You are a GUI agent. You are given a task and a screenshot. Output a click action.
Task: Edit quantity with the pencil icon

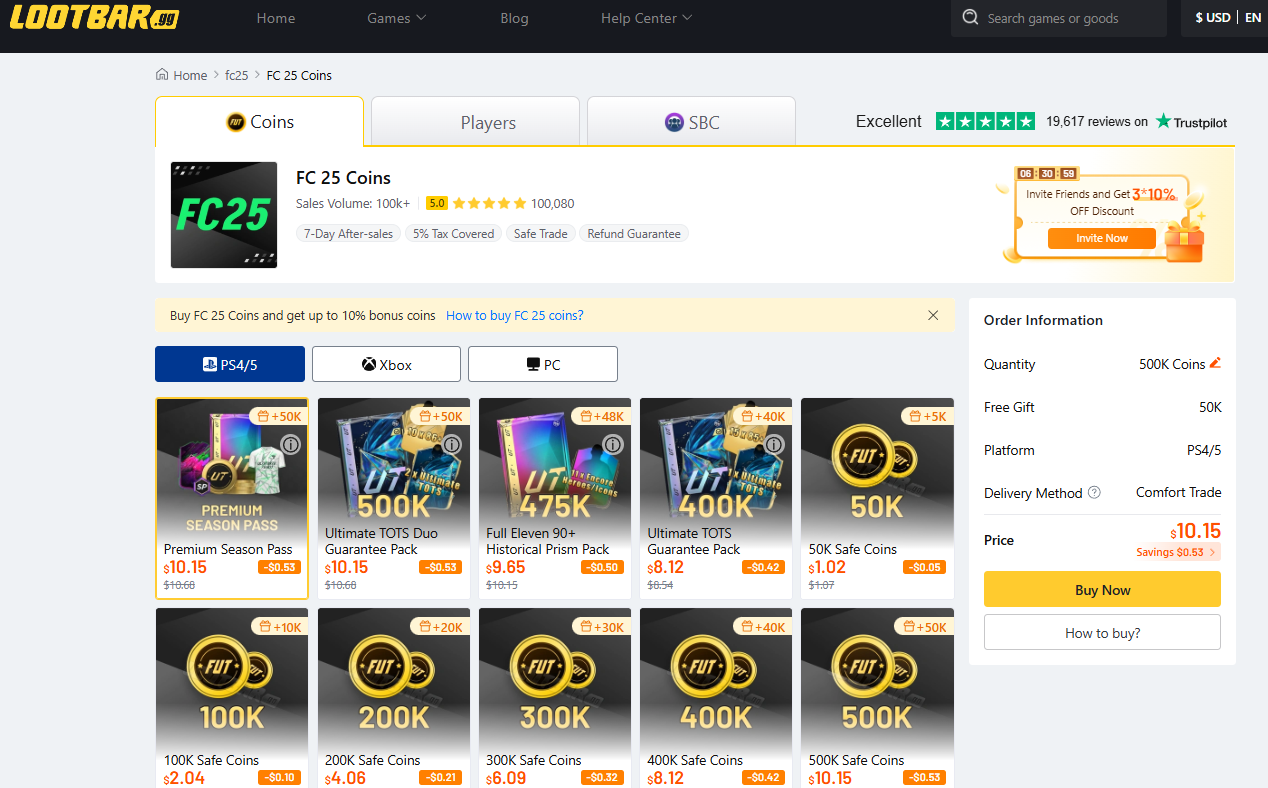1215,363
